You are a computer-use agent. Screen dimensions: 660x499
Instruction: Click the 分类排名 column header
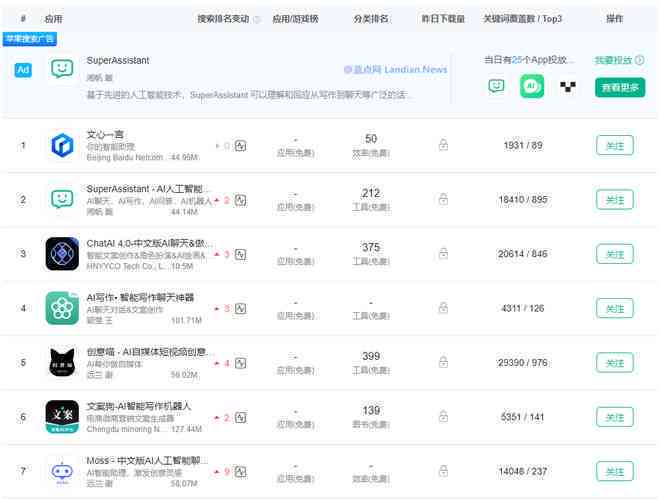(x=371, y=19)
